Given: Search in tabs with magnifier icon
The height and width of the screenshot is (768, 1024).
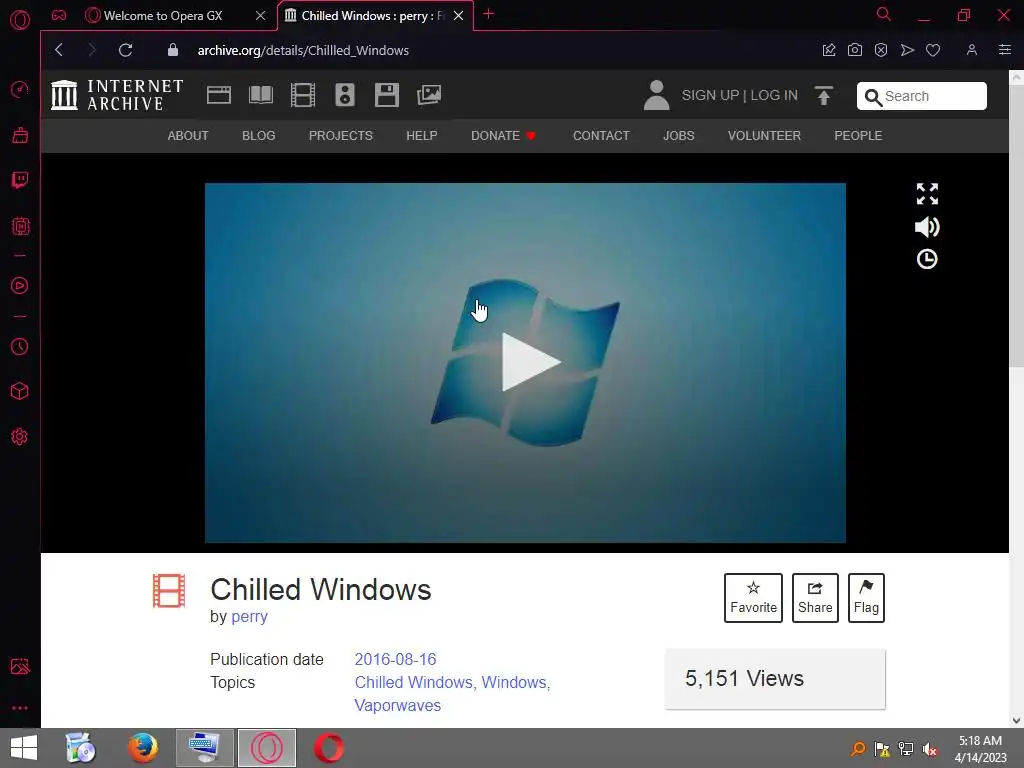Looking at the screenshot, I should pos(884,14).
